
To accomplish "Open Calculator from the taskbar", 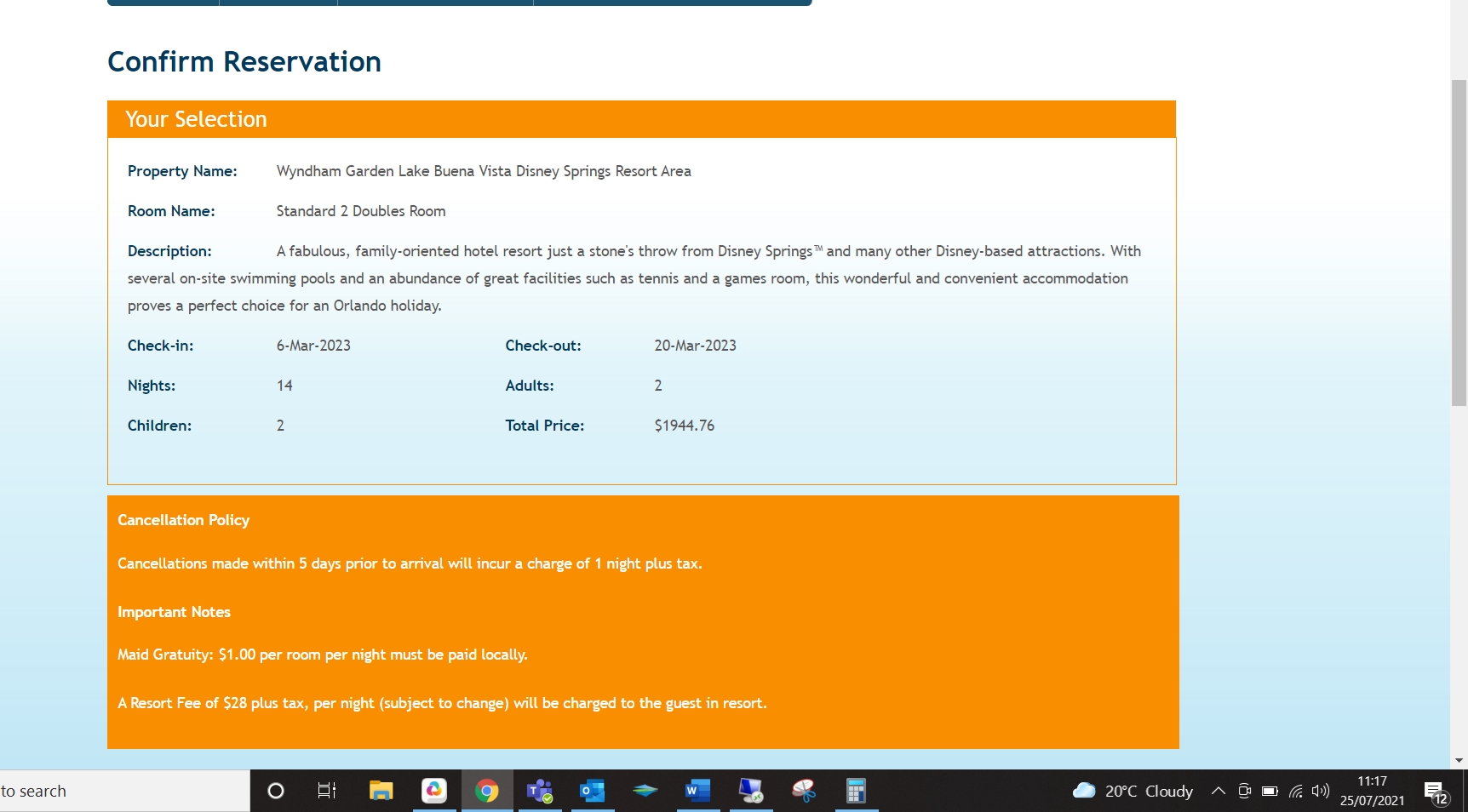I will (x=856, y=791).
